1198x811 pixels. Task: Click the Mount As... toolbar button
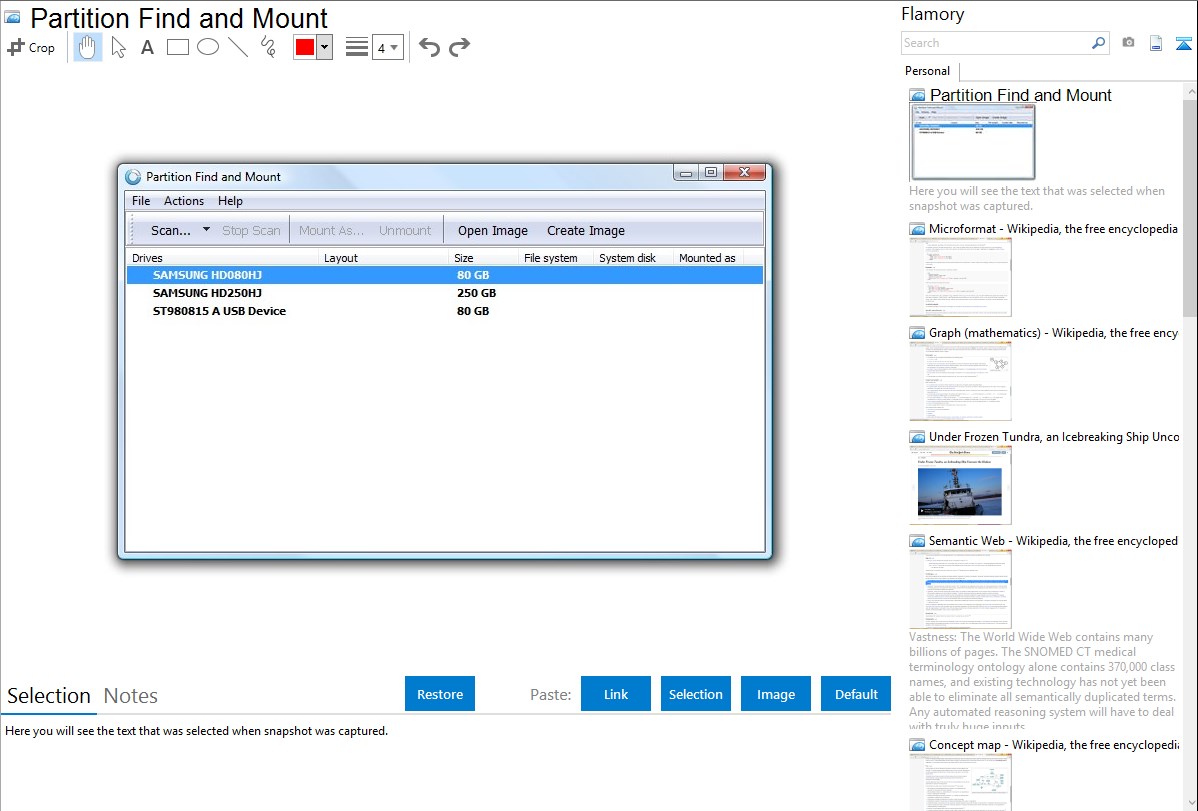pos(332,230)
